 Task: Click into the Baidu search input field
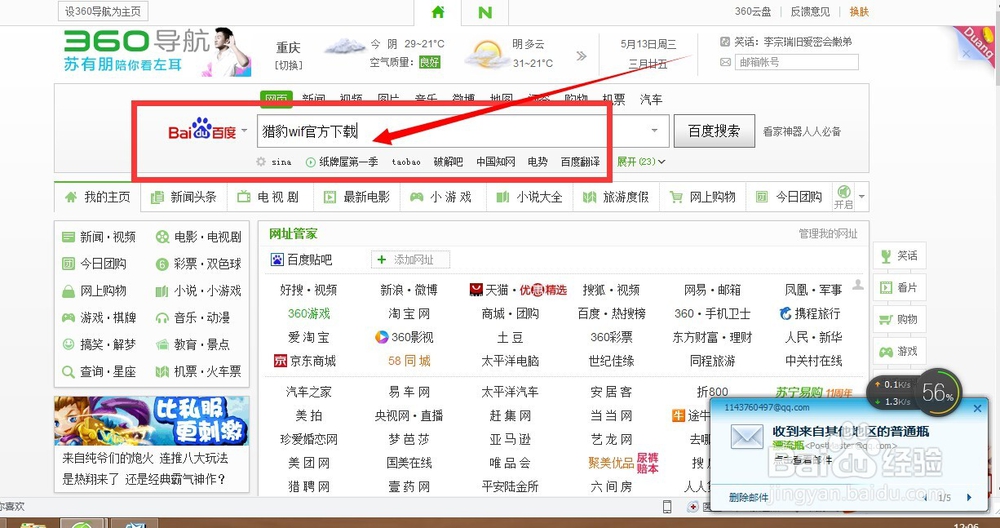click(x=462, y=131)
